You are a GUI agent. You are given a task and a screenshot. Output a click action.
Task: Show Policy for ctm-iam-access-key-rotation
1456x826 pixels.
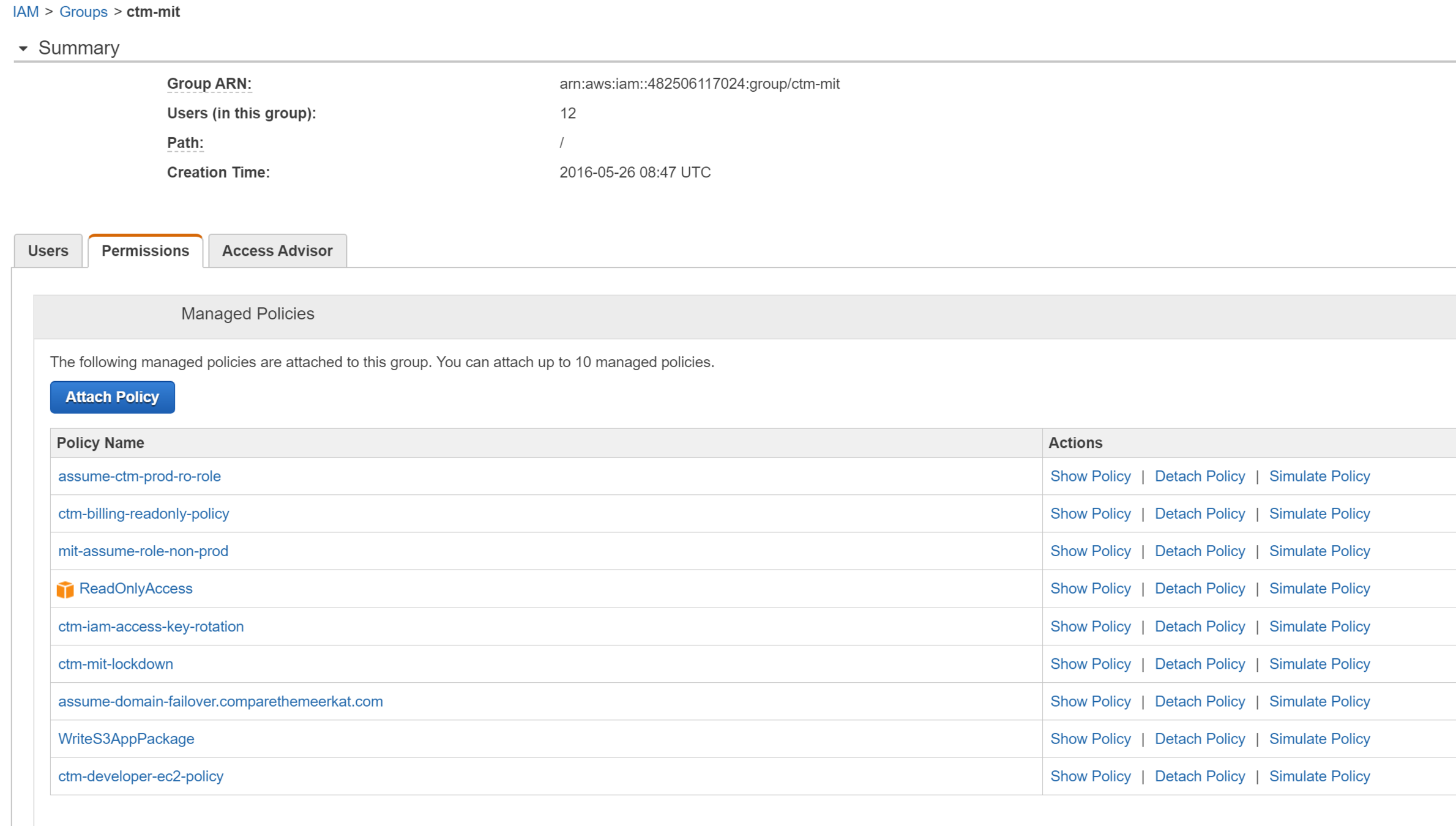[x=1091, y=627]
